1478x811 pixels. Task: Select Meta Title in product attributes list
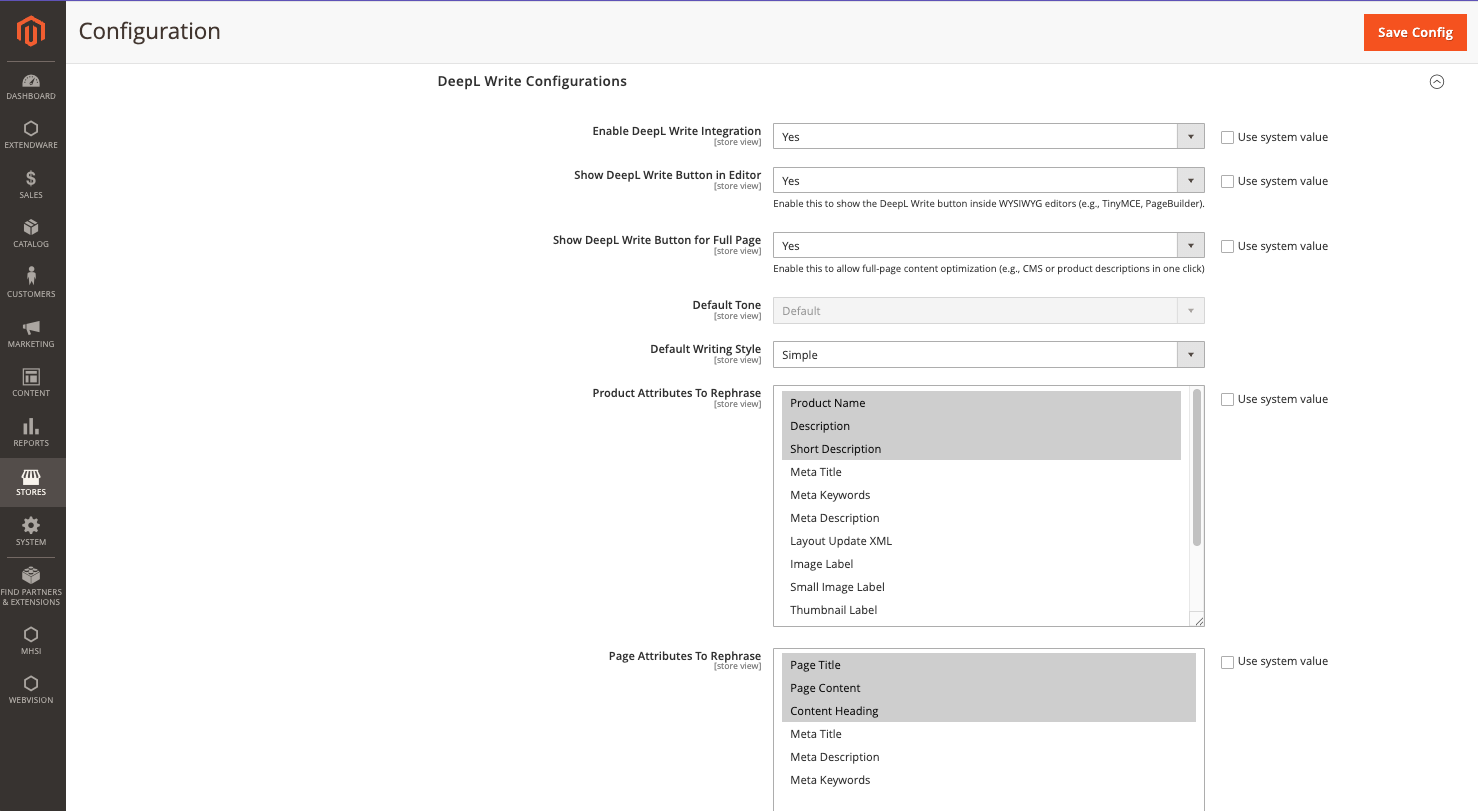coord(981,472)
